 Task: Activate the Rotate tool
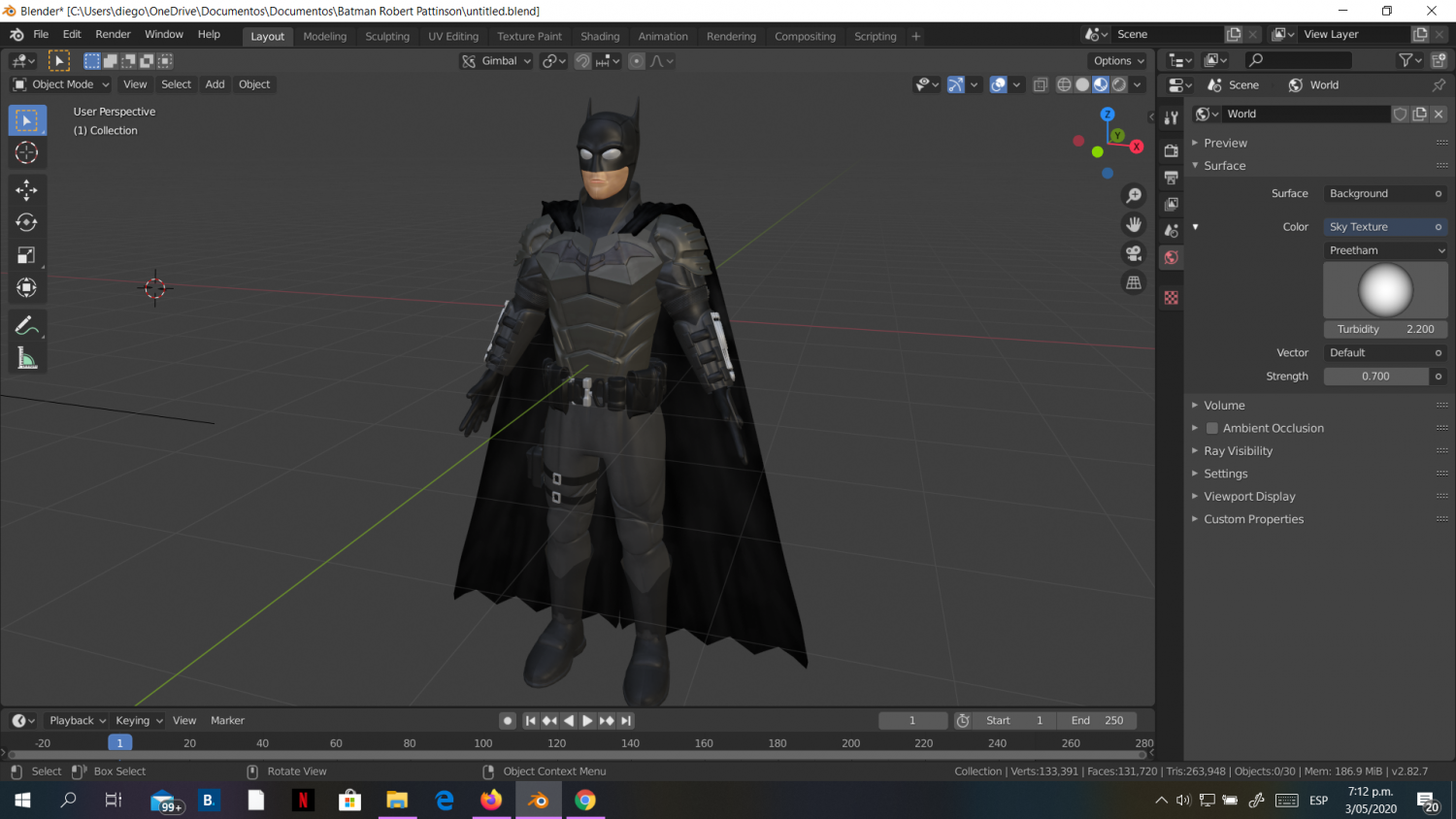(x=26, y=220)
